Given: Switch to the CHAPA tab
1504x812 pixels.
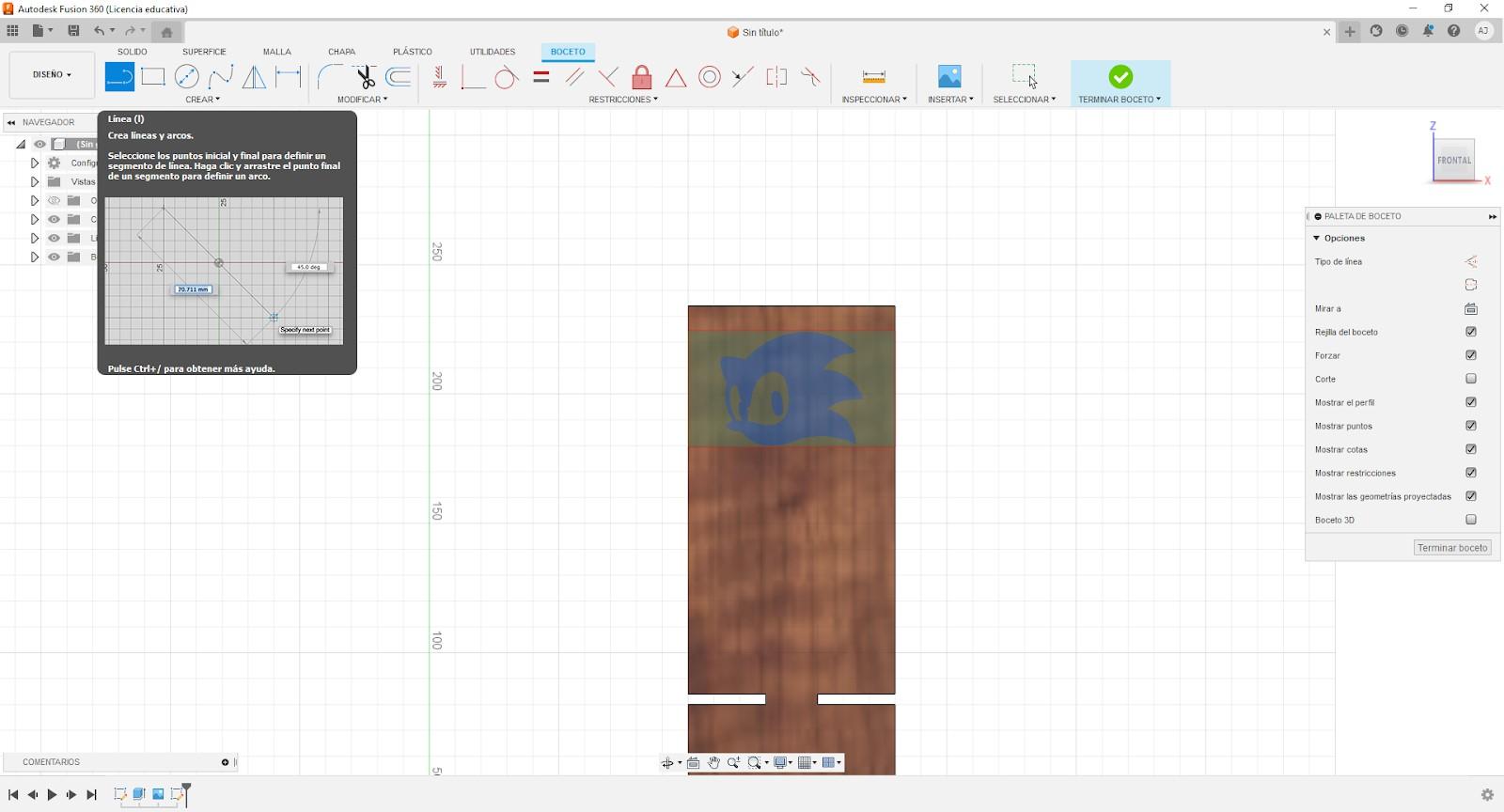Looking at the screenshot, I should click(341, 52).
